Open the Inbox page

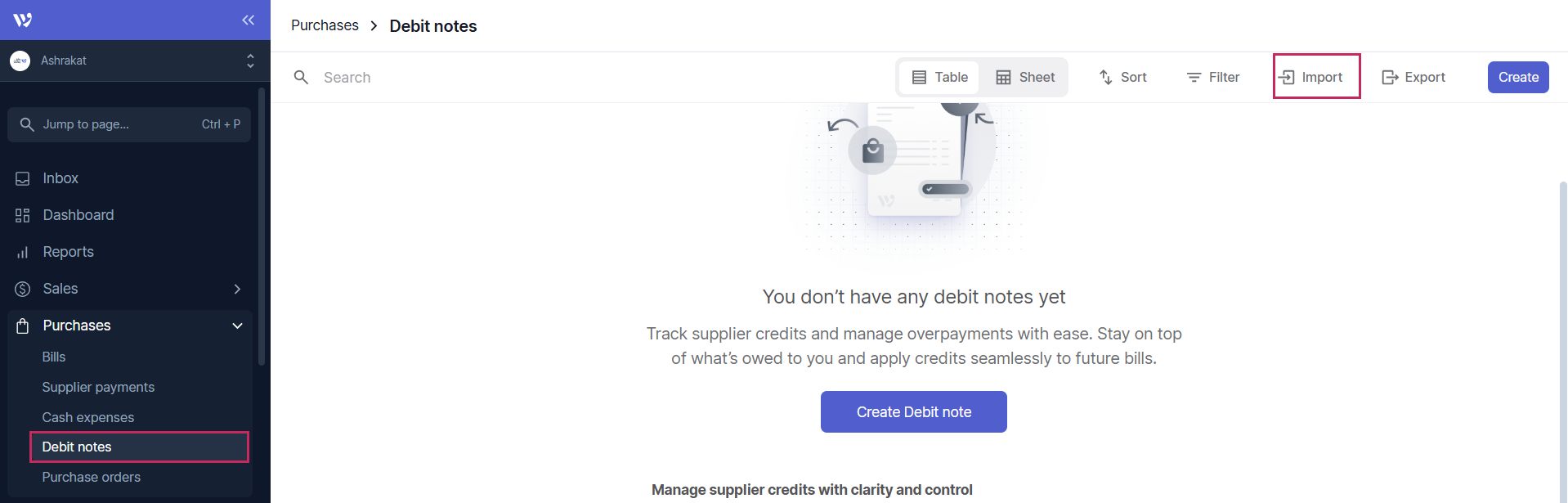[x=60, y=178]
